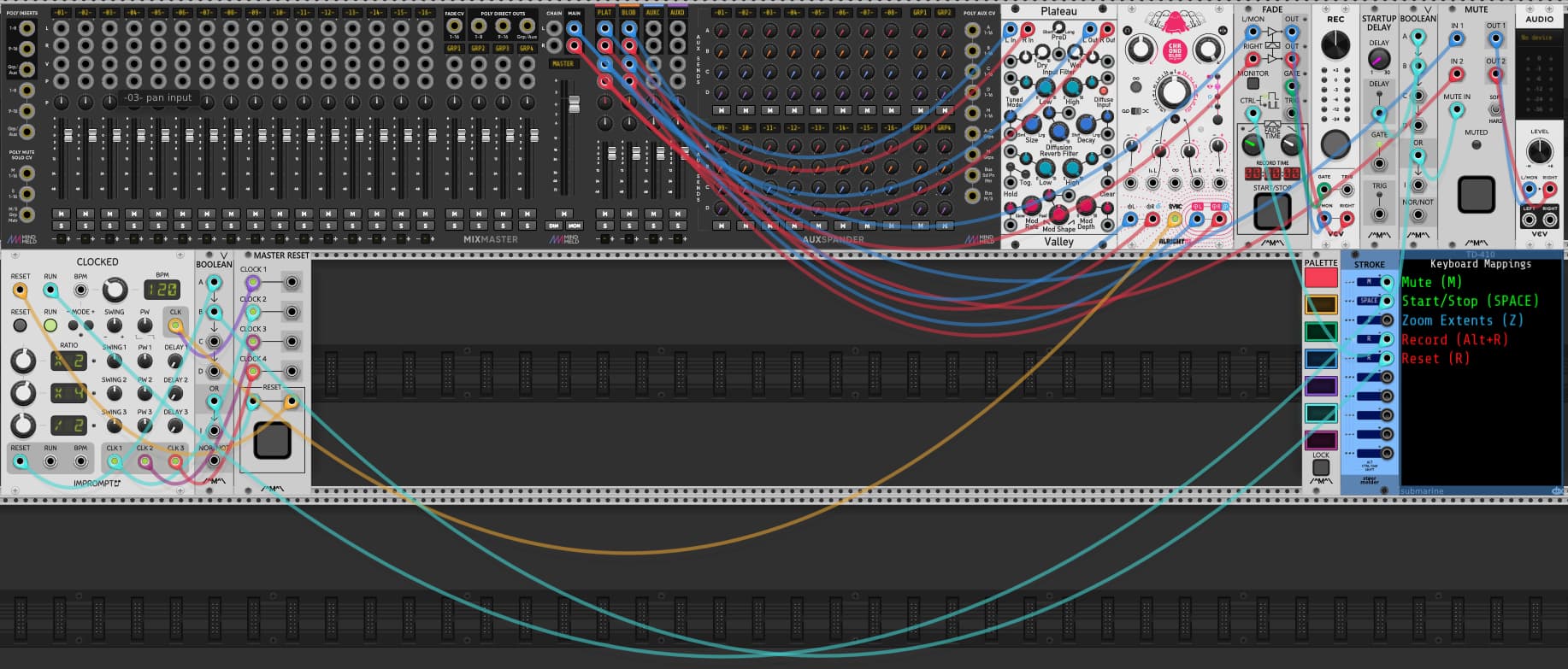Open the AUDIO device selector display
1568x669 pixels.
click(x=1539, y=38)
